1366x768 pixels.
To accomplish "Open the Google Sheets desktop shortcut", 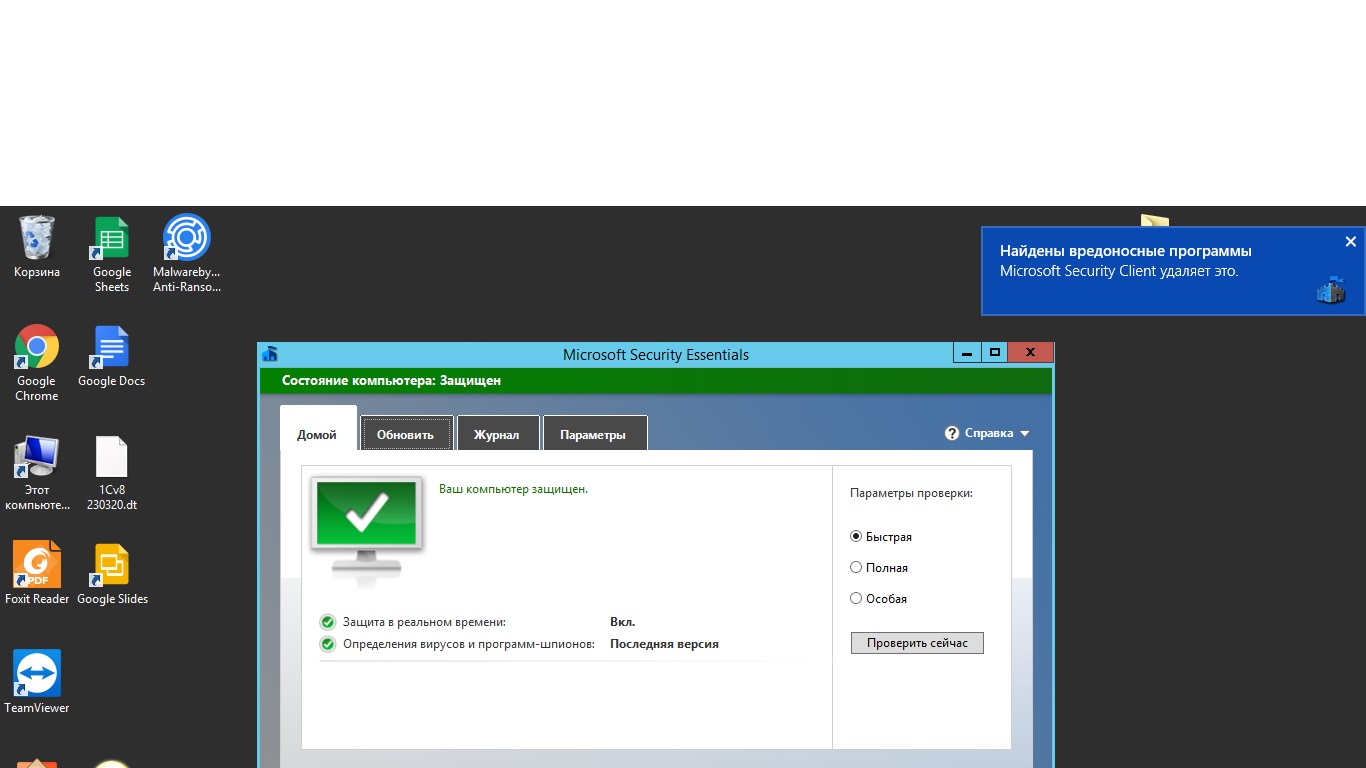I will point(112,254).
